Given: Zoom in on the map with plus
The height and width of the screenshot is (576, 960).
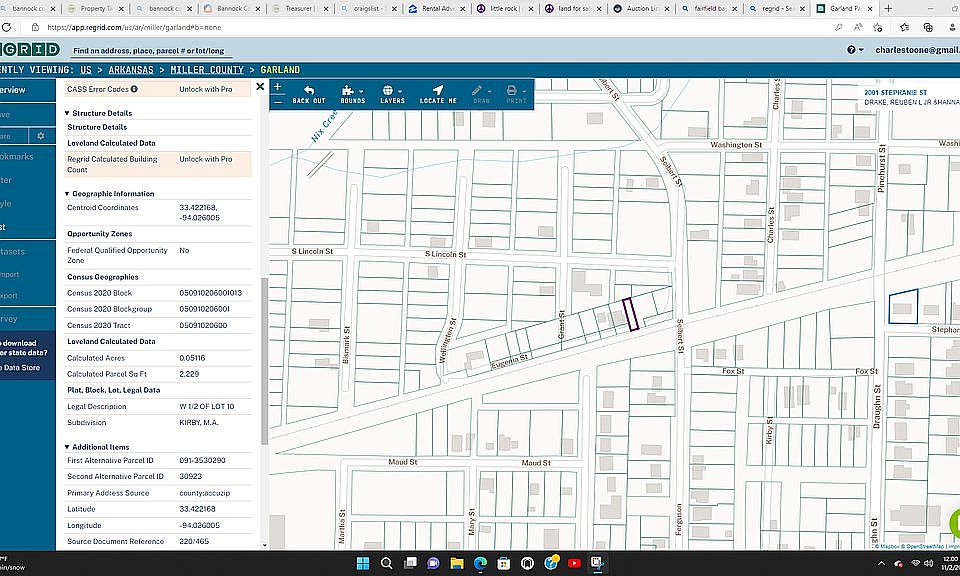Looking at the screenshot, I should tap(278, 87).
